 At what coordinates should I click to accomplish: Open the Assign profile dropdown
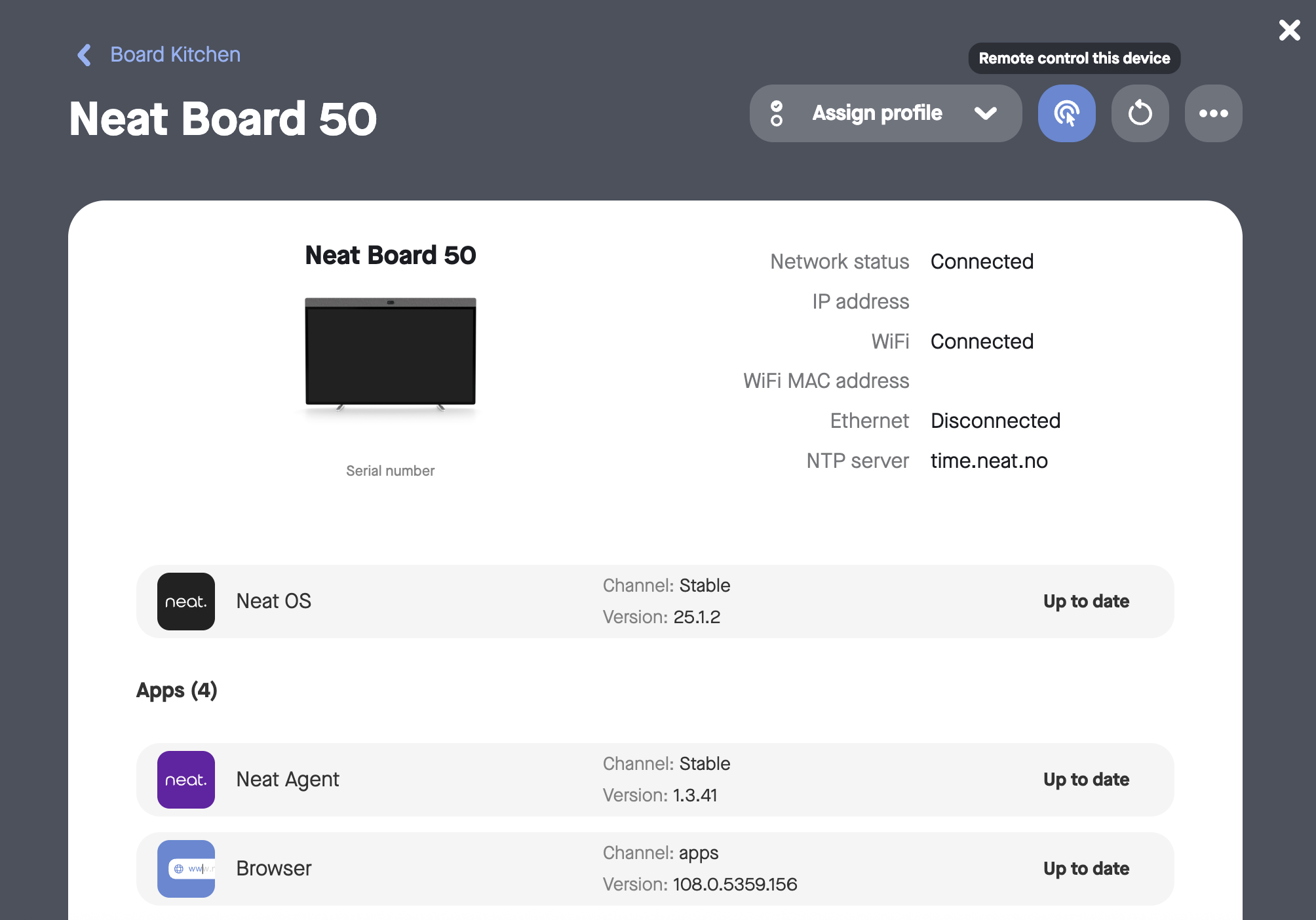[885, 113]
